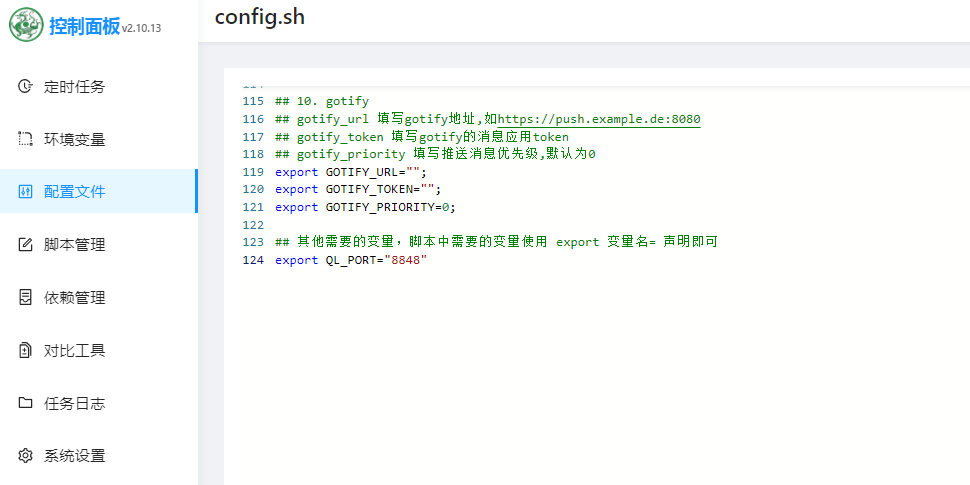
Task: Go to 依赖管理 in the sidebar
Action: click(x=99, y=298)
